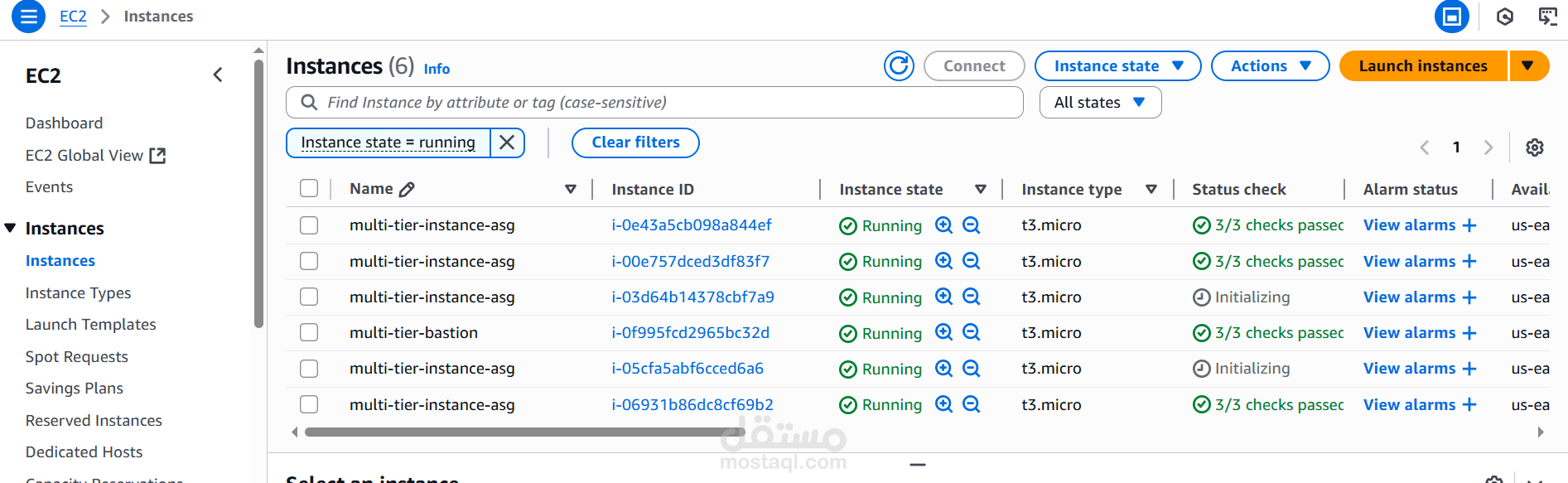Viewport: 1568px width, 483px height.
Task: Zoom out filter for multi-tier-bastion row state
Action: point(972,332)
